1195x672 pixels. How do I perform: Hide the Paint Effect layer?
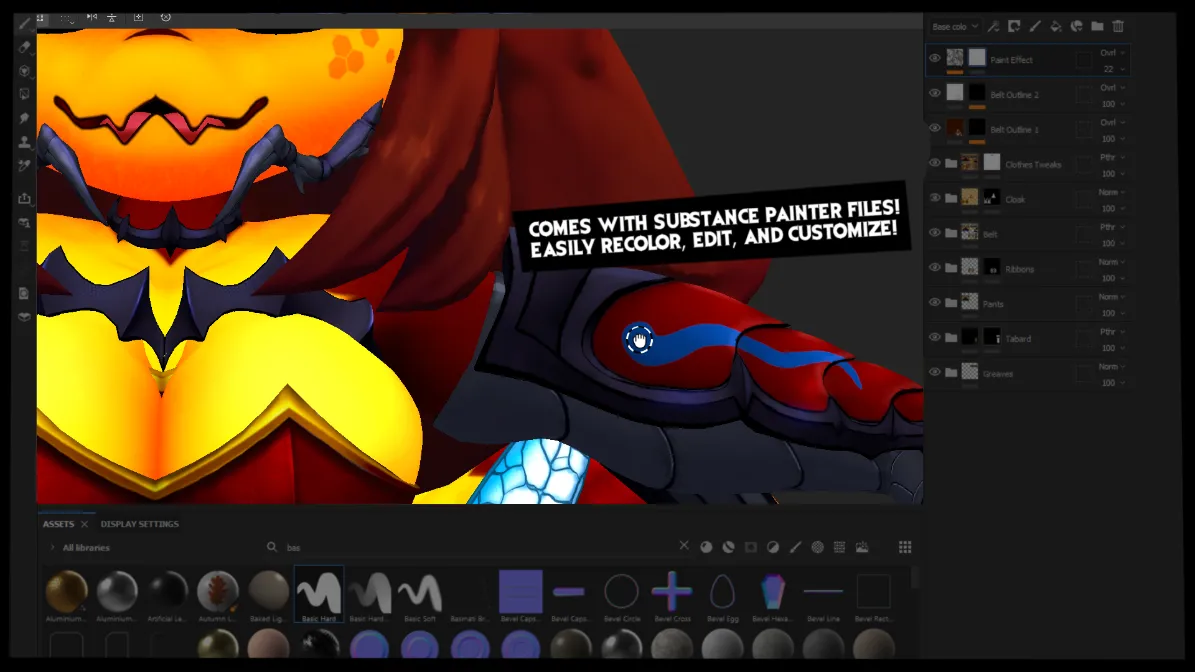935,59
